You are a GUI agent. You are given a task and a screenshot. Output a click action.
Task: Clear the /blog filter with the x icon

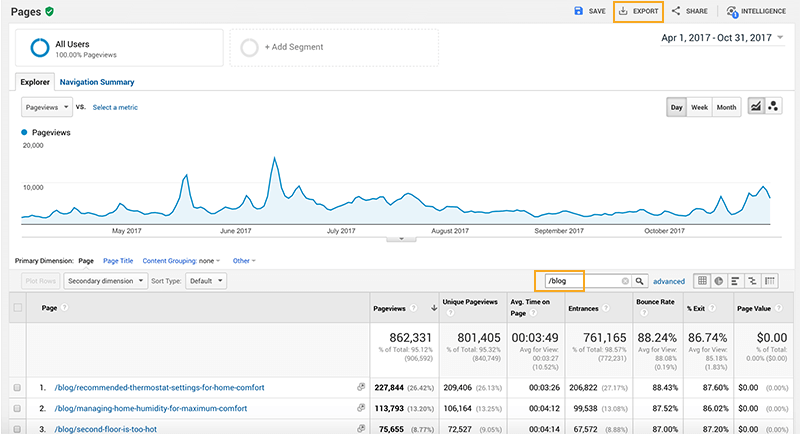(625, 281)
